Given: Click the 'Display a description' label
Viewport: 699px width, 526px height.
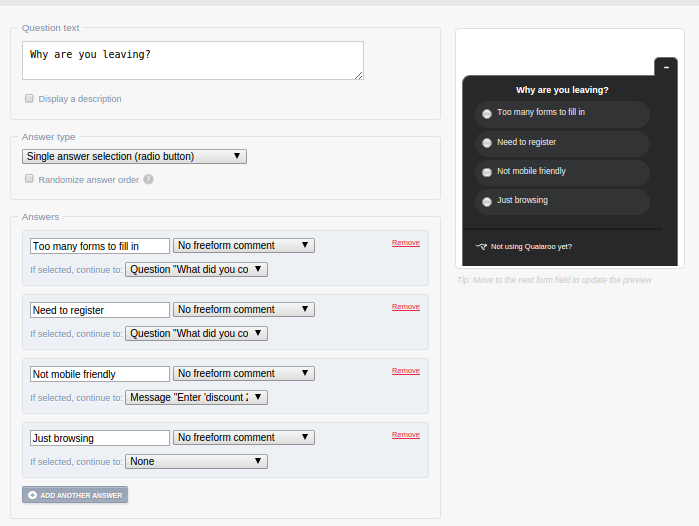Looking at the screenshot, I should point(80,99).
